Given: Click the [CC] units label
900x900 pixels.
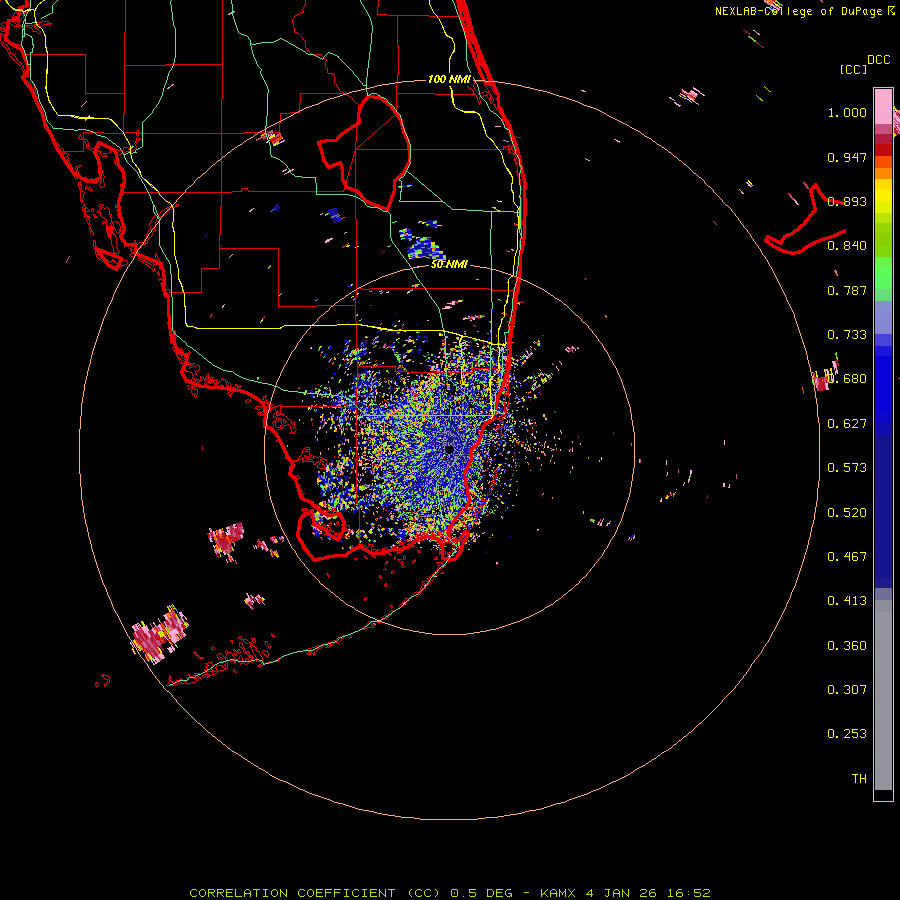Looking at the screenshot, I should [x=853, y=69].
